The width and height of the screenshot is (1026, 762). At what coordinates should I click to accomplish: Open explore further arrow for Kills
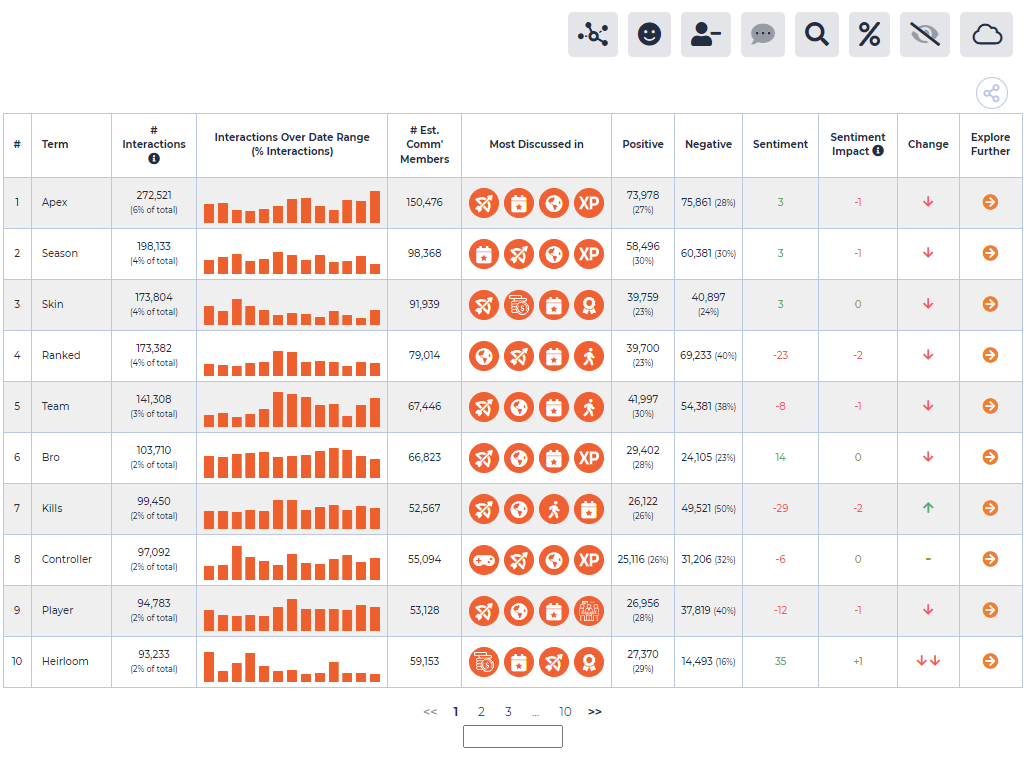pyautogui.click(x=990, y=508)
